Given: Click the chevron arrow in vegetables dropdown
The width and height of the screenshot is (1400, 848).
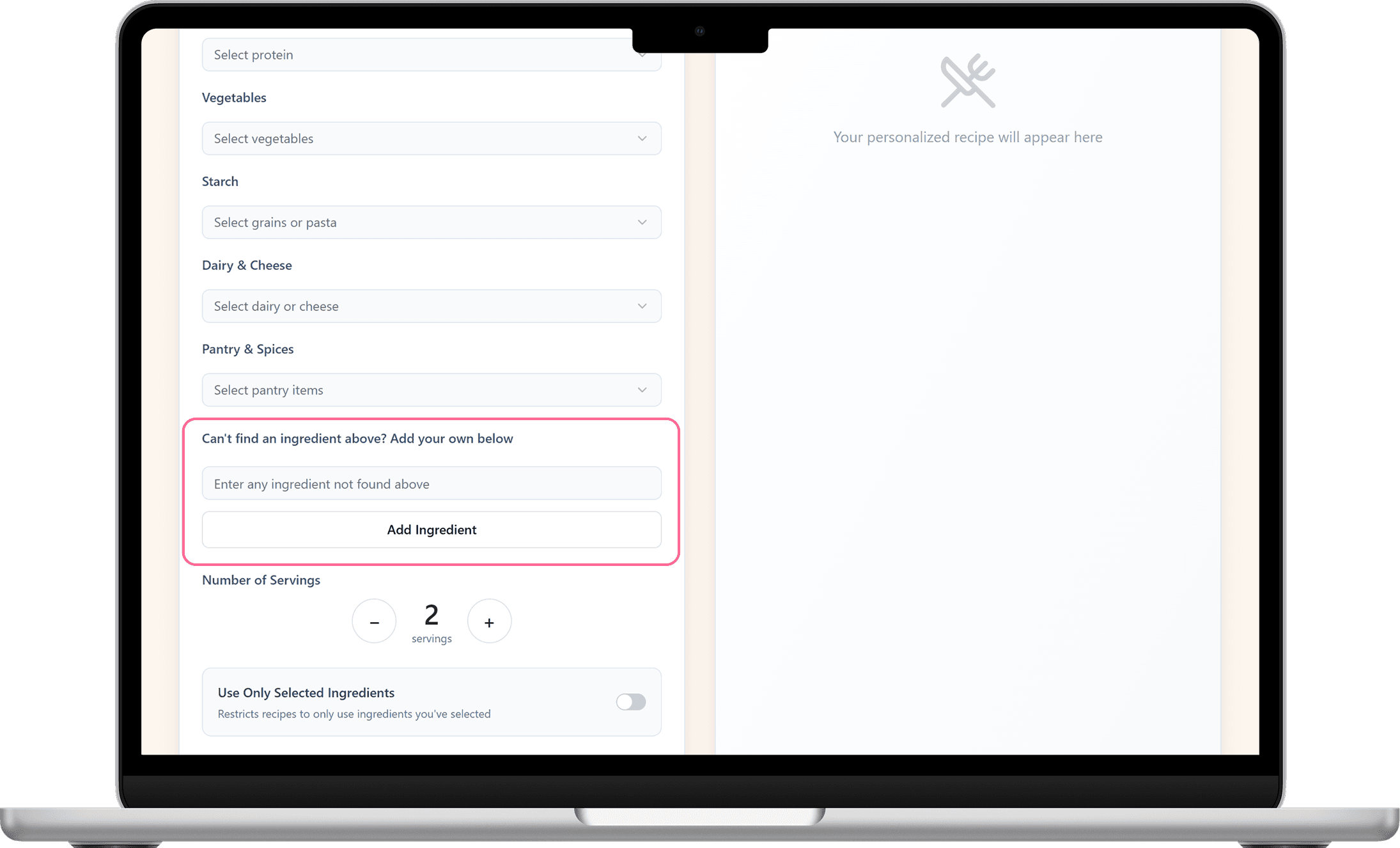Looking at the screenshot, I should click(642, 138).
